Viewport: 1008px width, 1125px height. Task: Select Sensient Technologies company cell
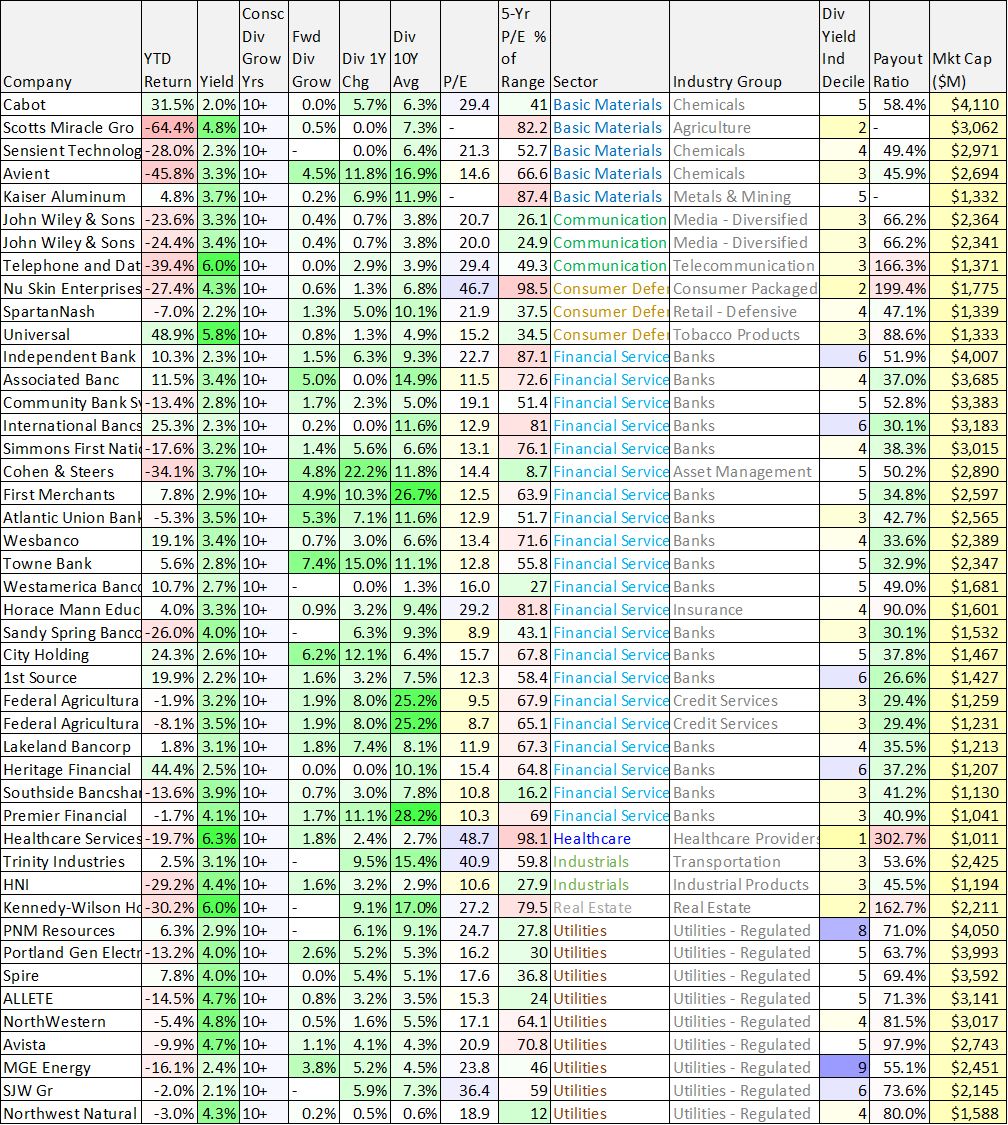click(x=71, y=151)
